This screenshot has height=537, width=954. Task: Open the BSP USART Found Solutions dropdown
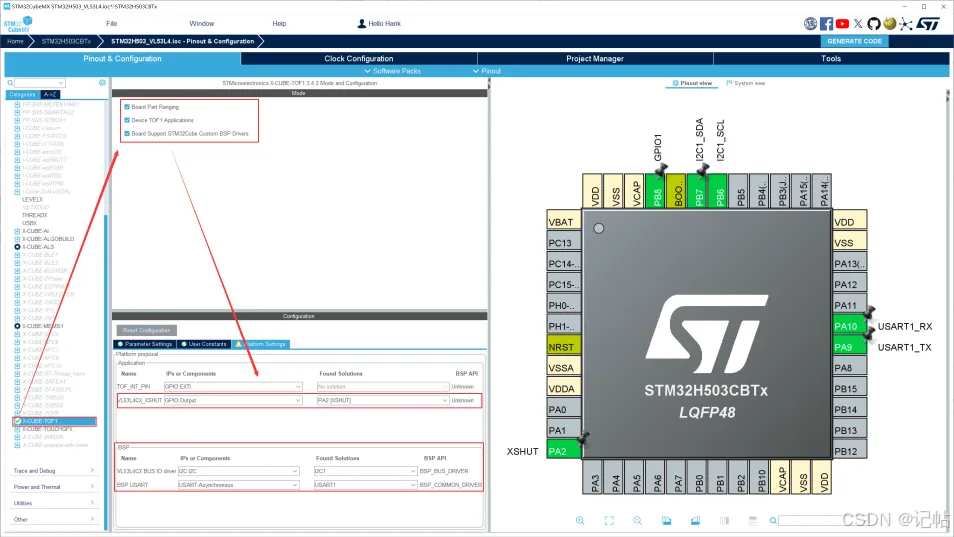(x=365, y=485)
